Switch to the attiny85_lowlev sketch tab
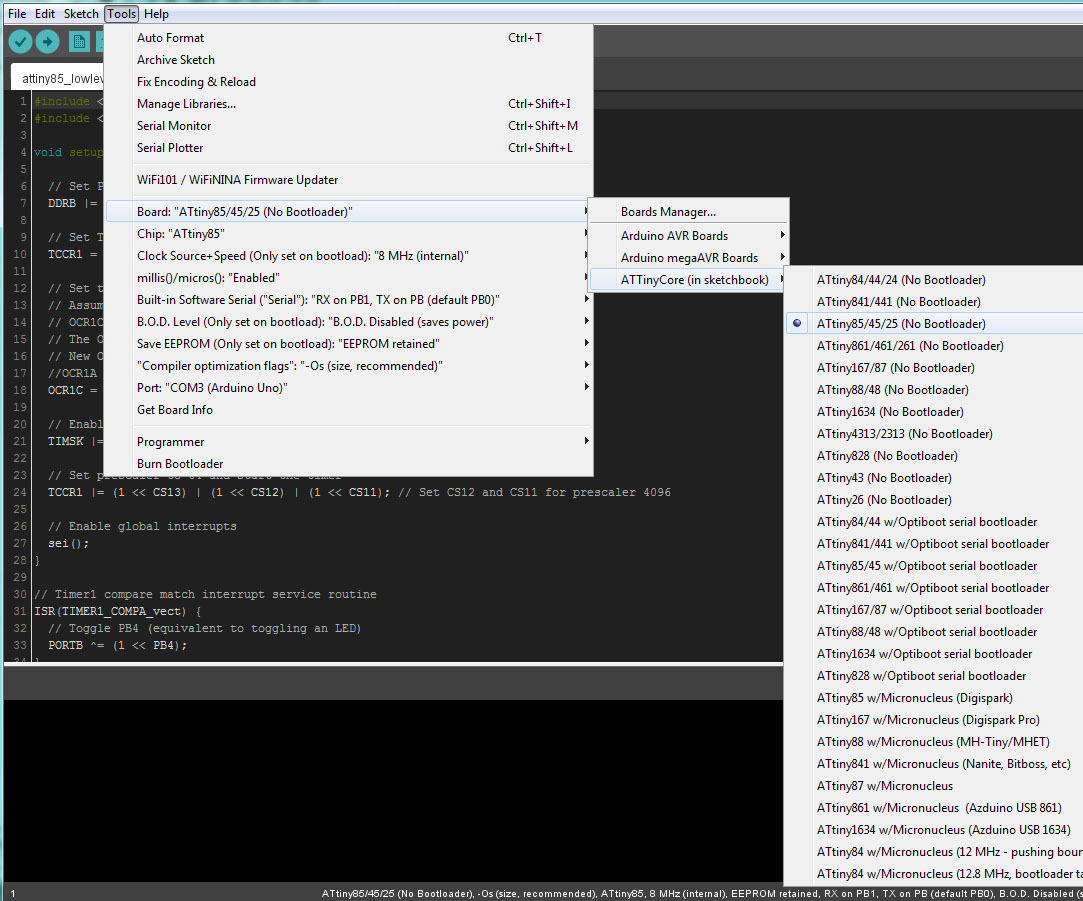The image size is (1083, 901). click(58, 78)
